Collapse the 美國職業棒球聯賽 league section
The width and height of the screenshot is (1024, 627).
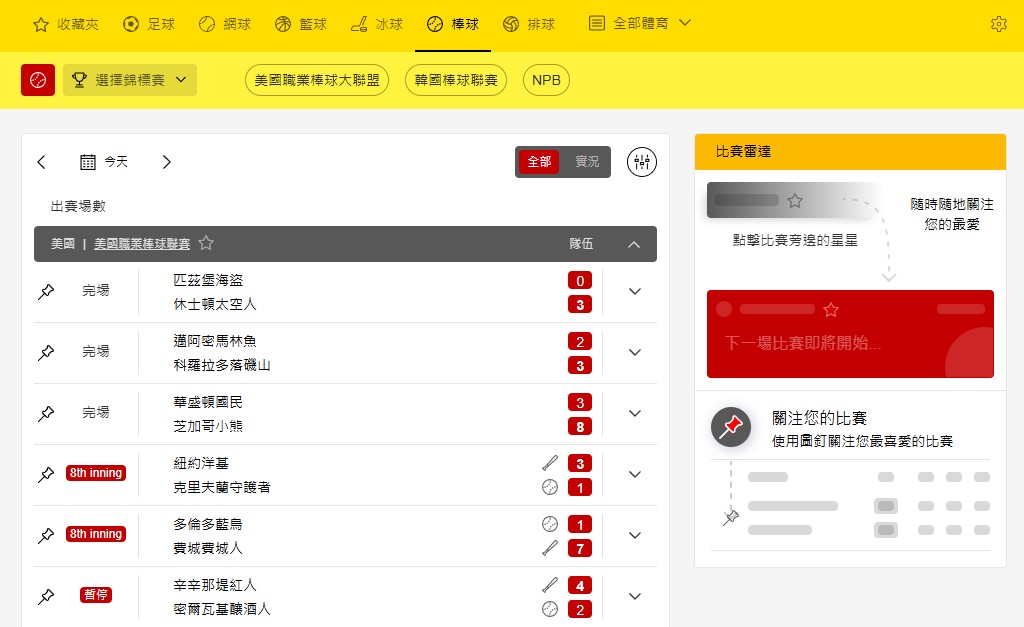[633, 244]
